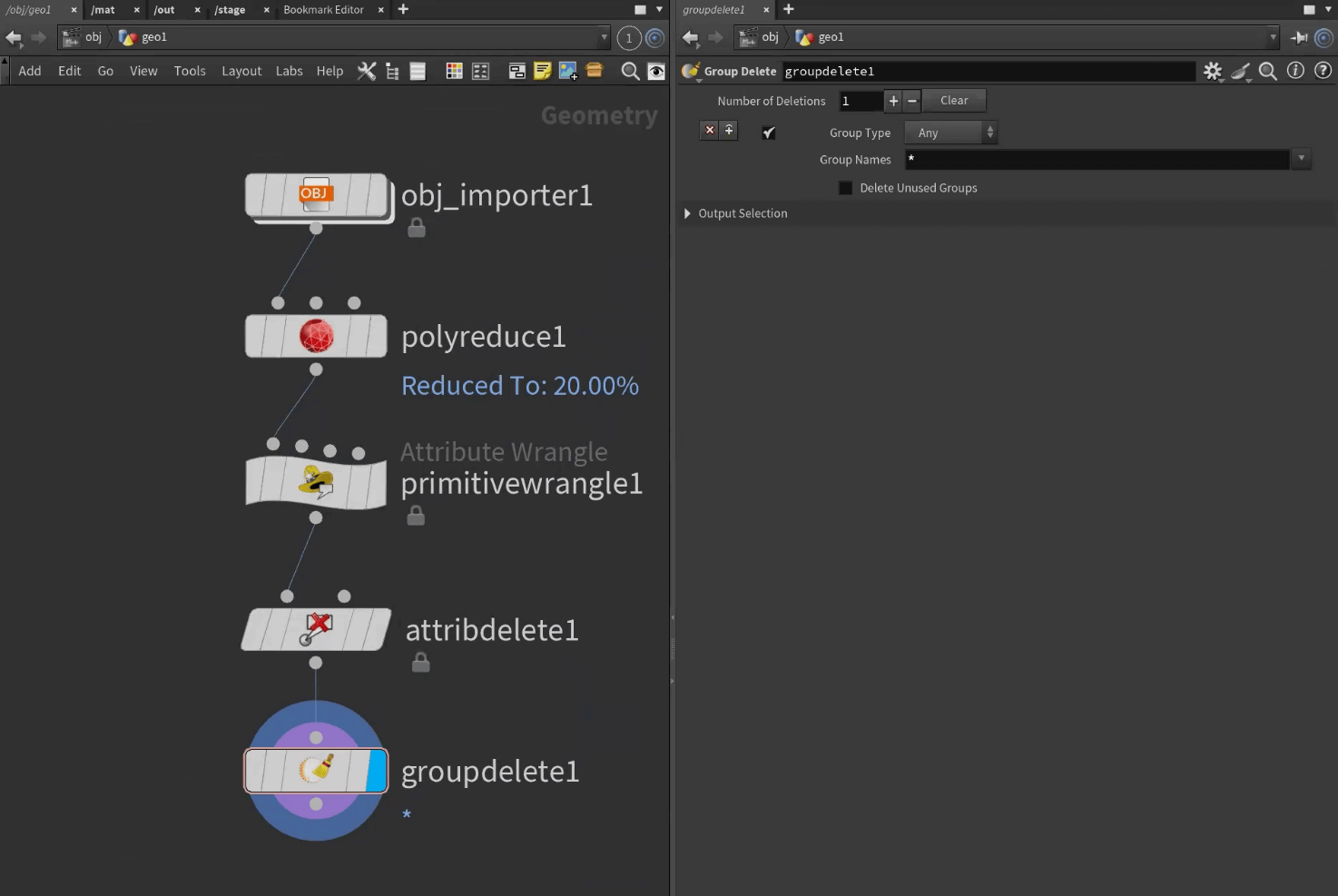
Task: Expand the Output Selection section
Action: [x=687, y=213]
